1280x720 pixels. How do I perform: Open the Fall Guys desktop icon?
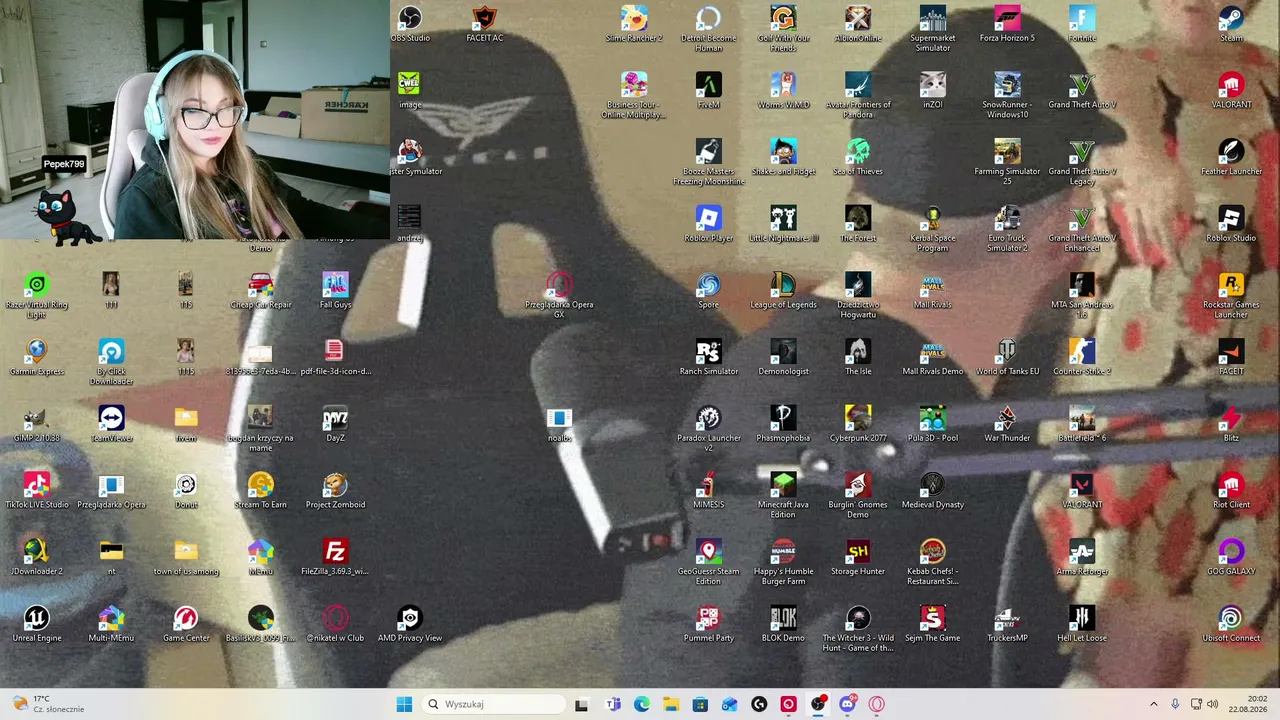[x=335, y=291]
